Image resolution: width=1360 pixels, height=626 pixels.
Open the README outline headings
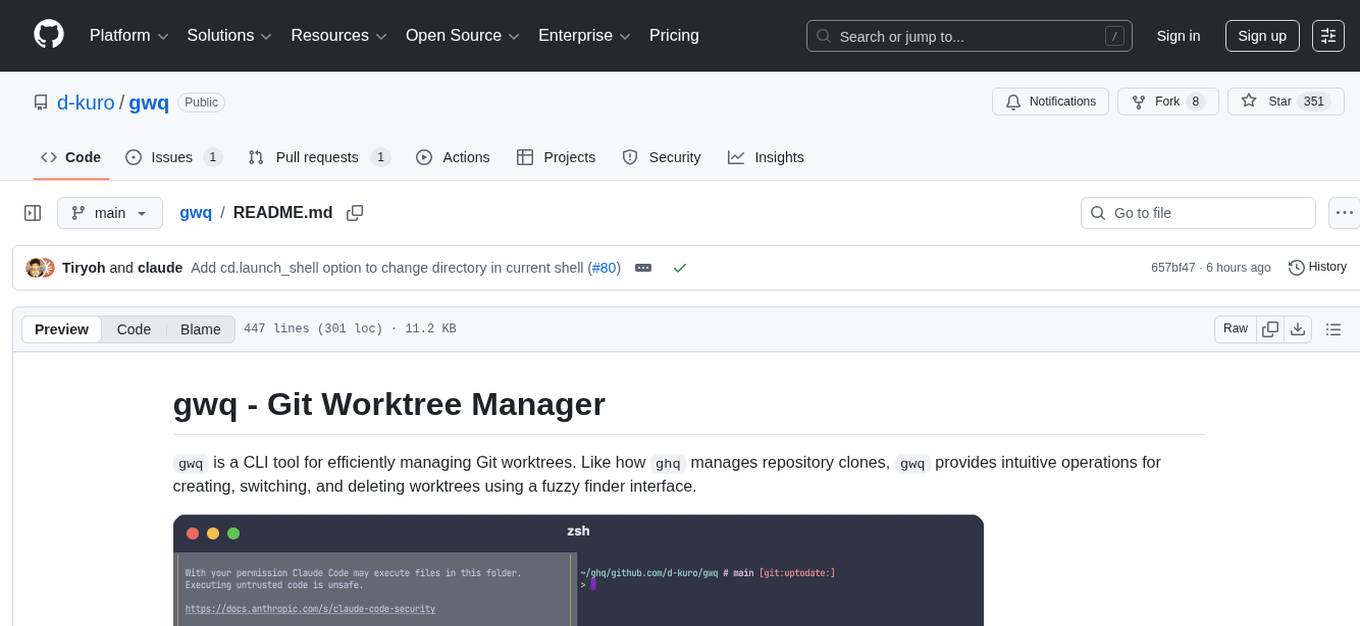pyautogui.click(x=1333, y=328)
